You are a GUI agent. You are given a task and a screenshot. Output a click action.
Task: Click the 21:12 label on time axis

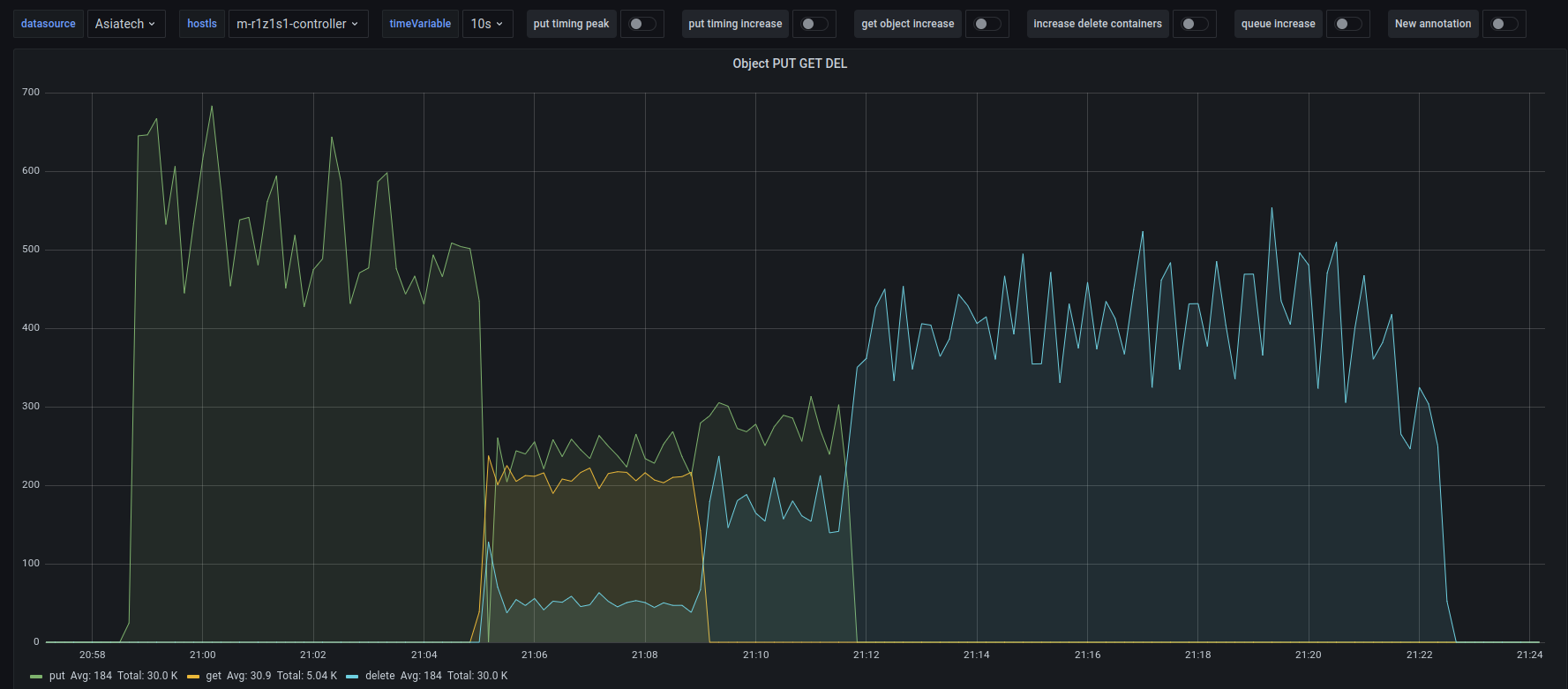tap(866, 655)
